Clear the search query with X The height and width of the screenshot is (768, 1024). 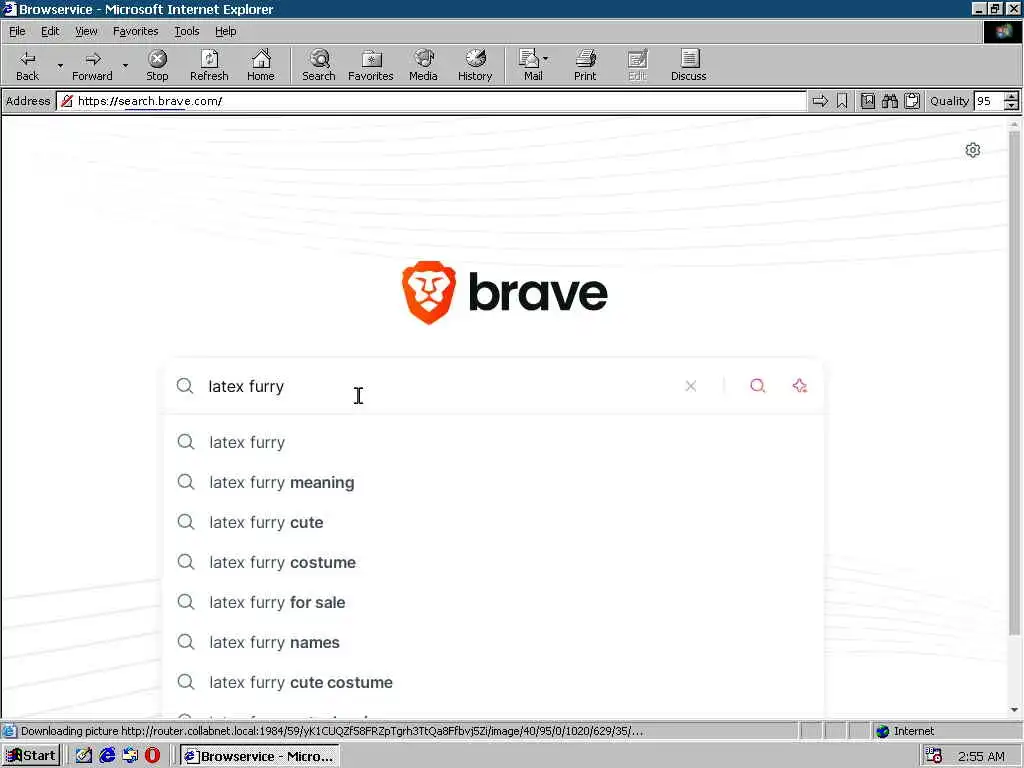click(690, 386)
